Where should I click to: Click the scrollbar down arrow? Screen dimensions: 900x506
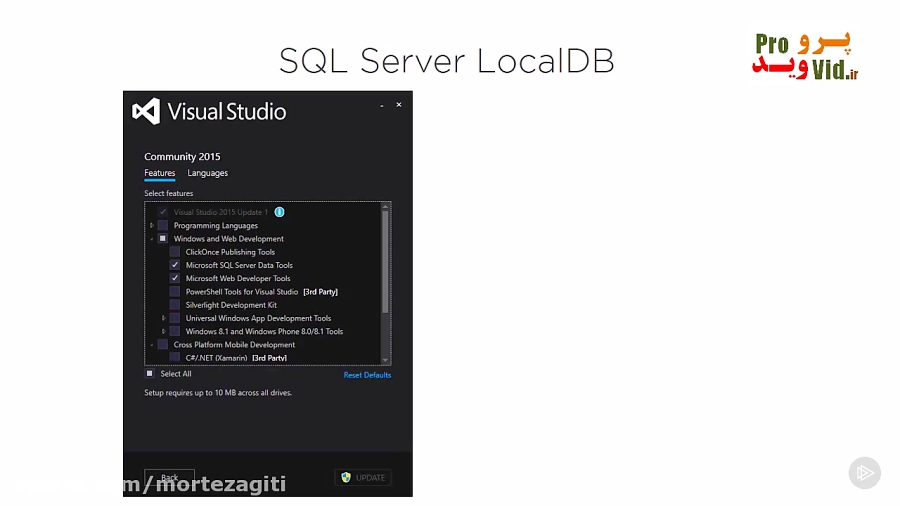[x=385, y=360]
